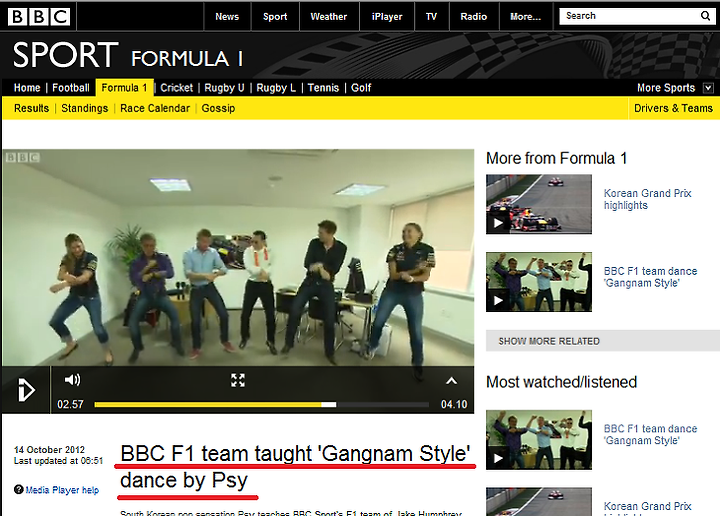
Task: Click the elapsed time 02.57
Action: coord(70,404)
